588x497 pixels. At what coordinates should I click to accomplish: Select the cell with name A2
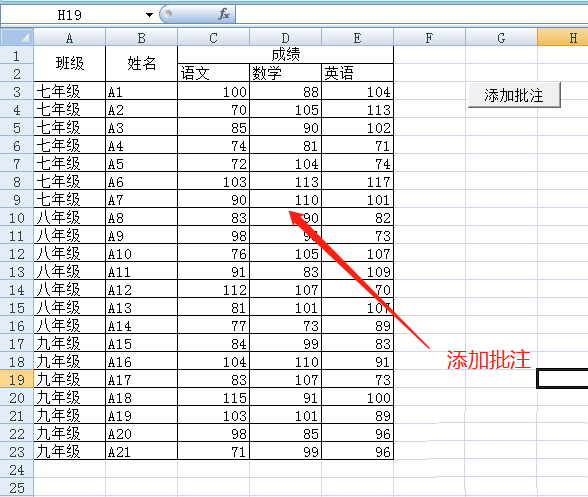141,110
